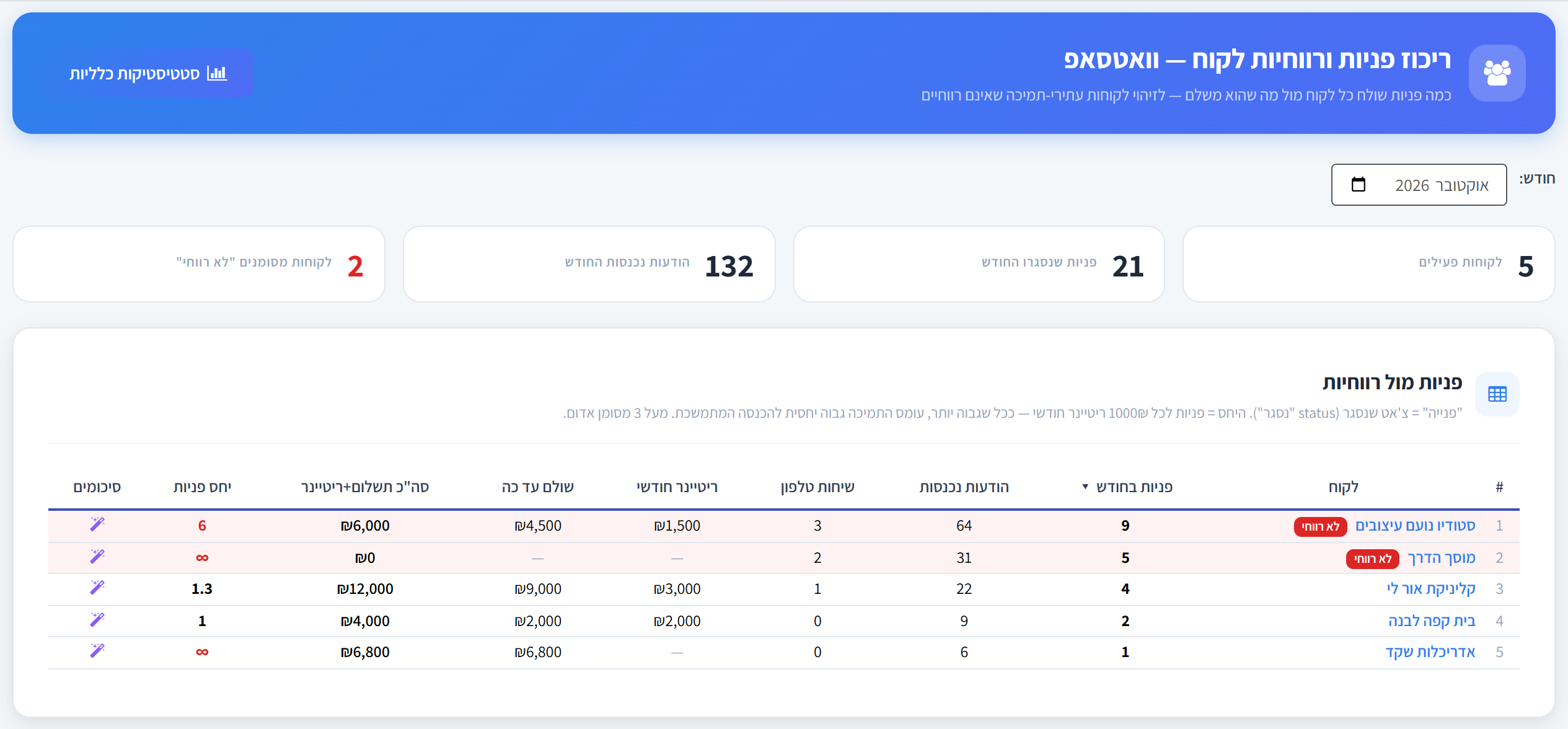This screenshot has height=729, width=1568.
Task: Click the magic wand icon for אדריכלות שקד
Action: coord(97,651)
